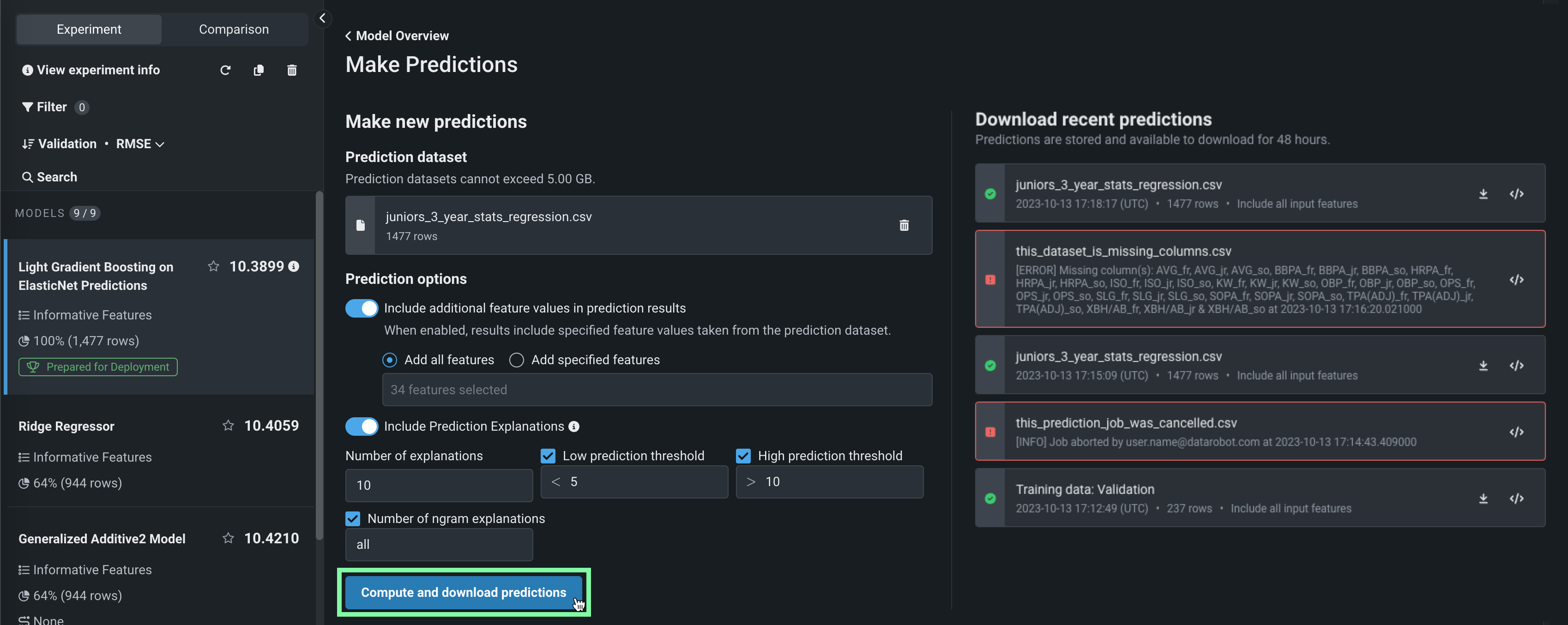1568x625 pixels.
Task: Select Add specified features radio button
Action: click(x=517, y=360)
